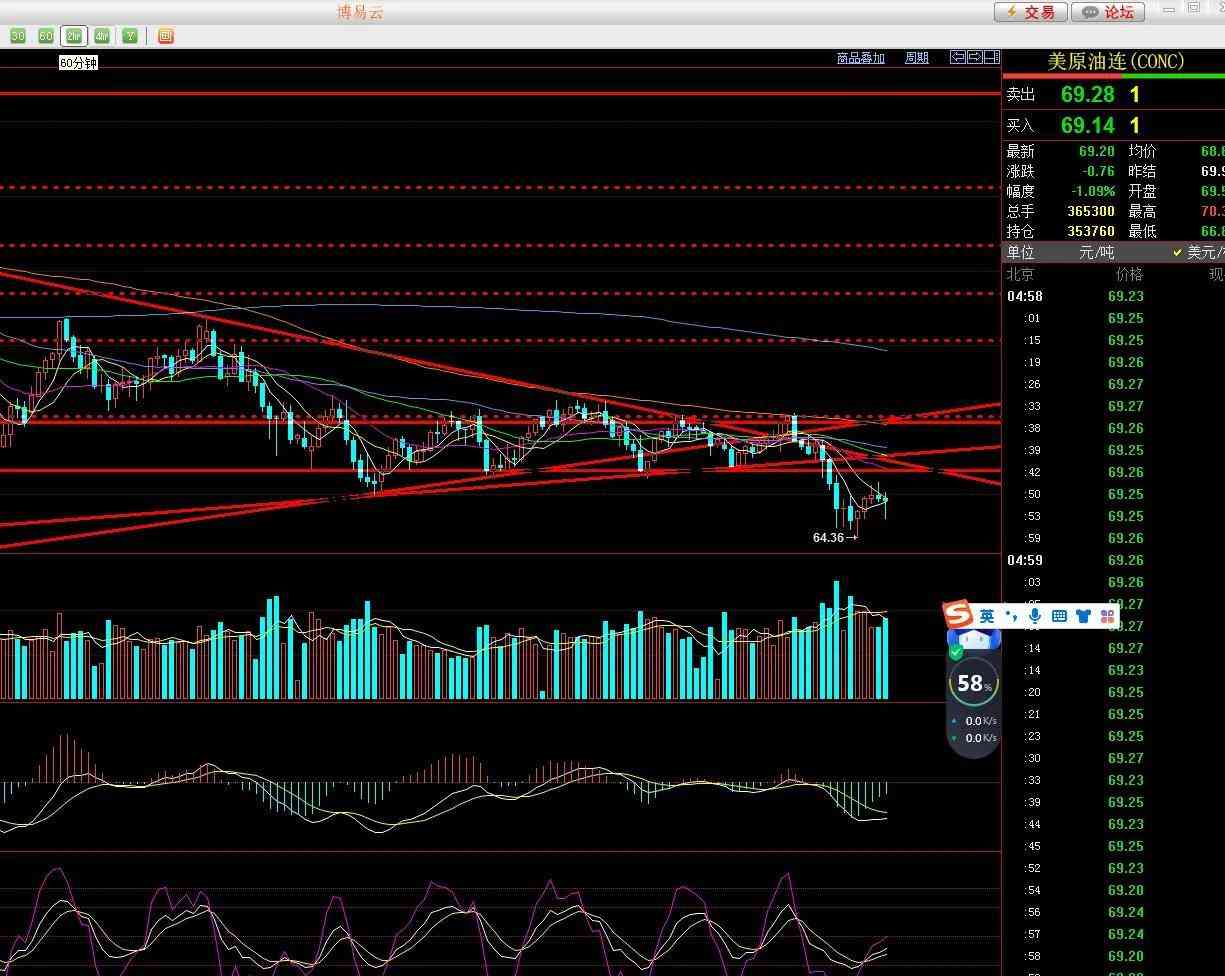Switch Sogou input language 英 mode
Screen dimensions: 1225x976
(987, 616)
